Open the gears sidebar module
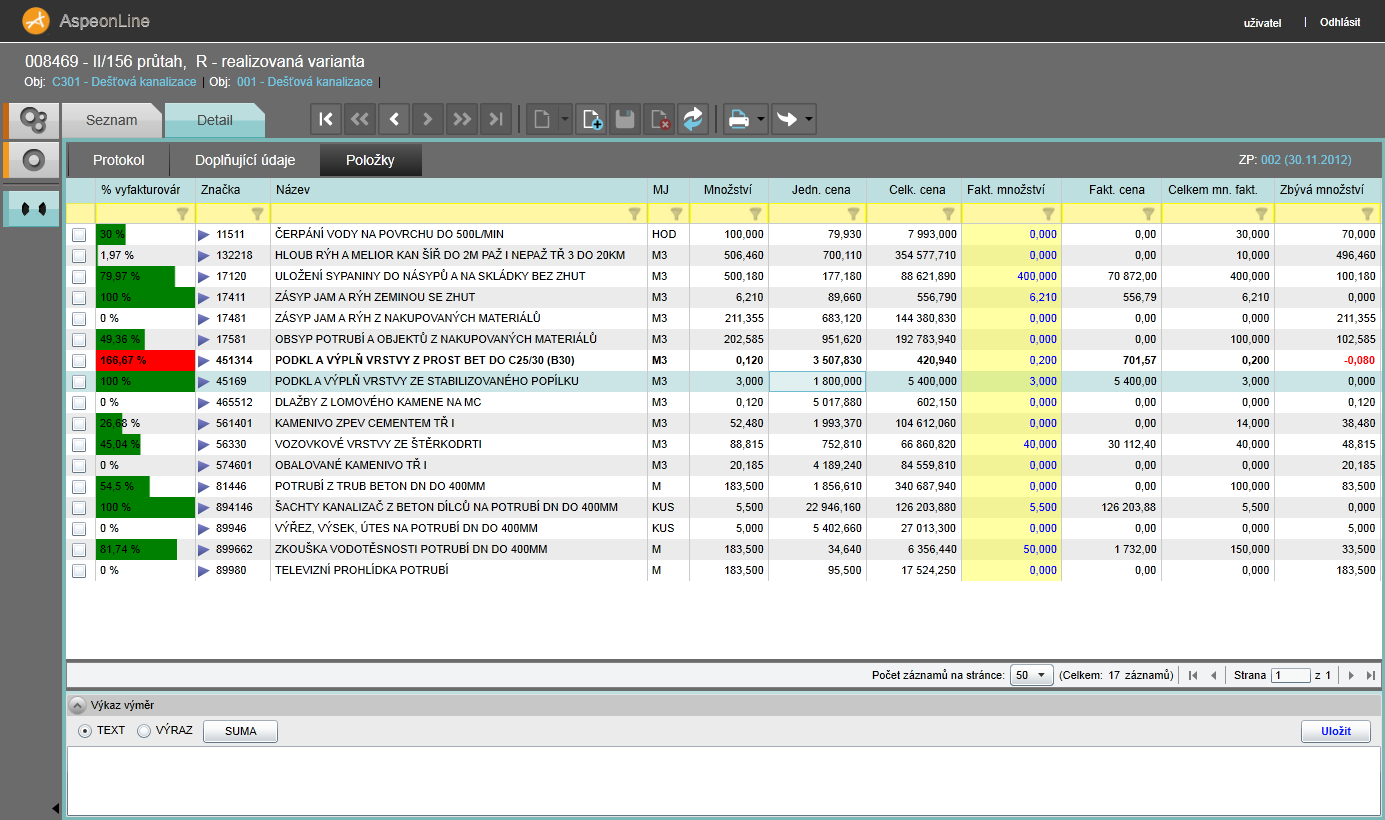 [33, 120]
